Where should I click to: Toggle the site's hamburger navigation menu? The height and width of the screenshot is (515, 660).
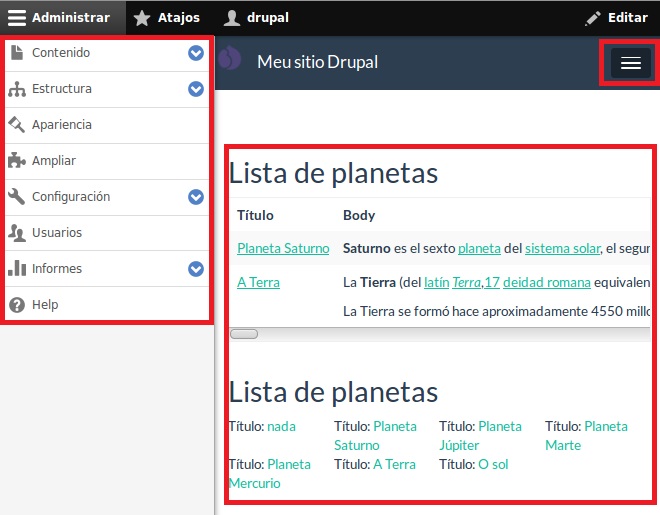[631, 63]
